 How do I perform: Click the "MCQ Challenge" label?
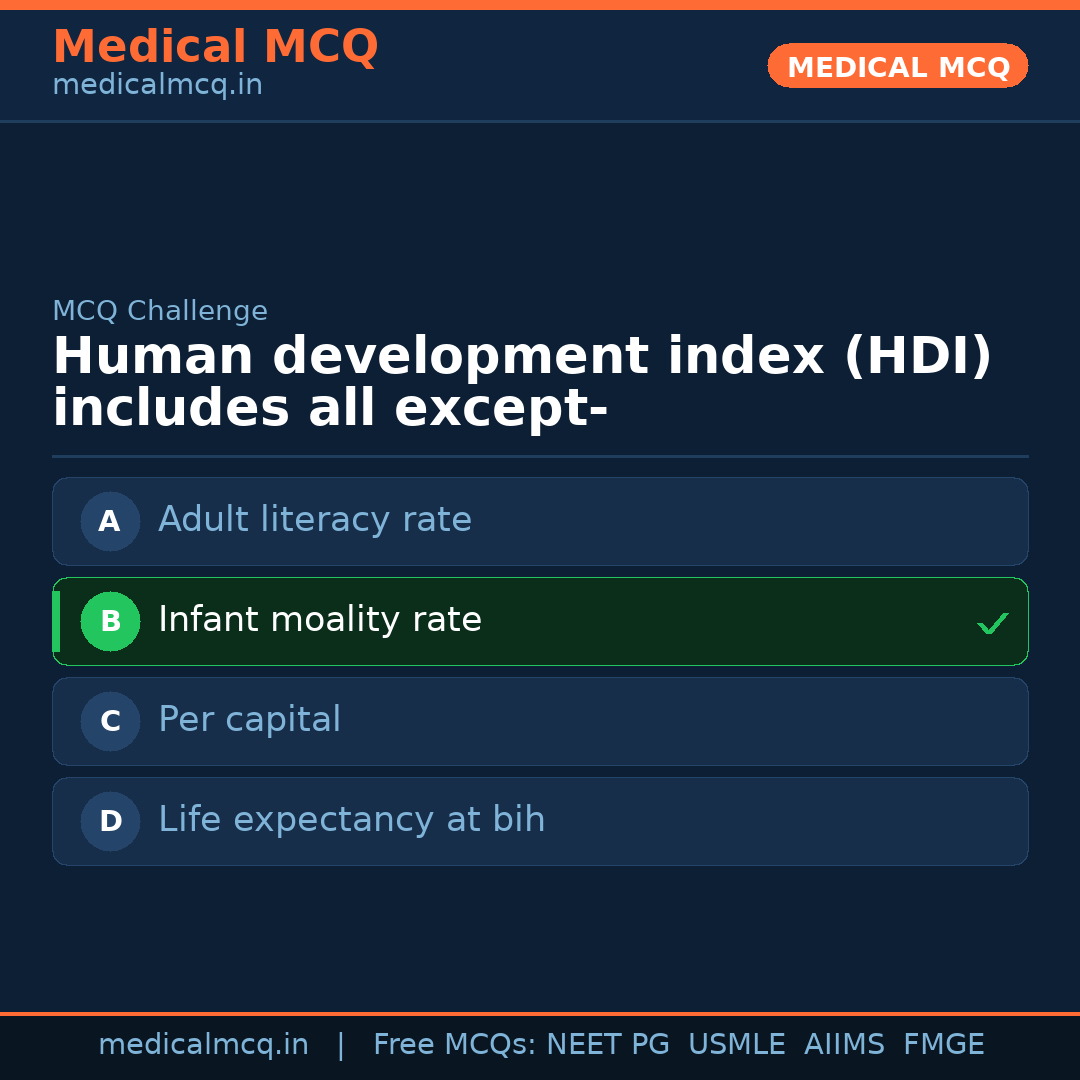click(x=160, y=311)
